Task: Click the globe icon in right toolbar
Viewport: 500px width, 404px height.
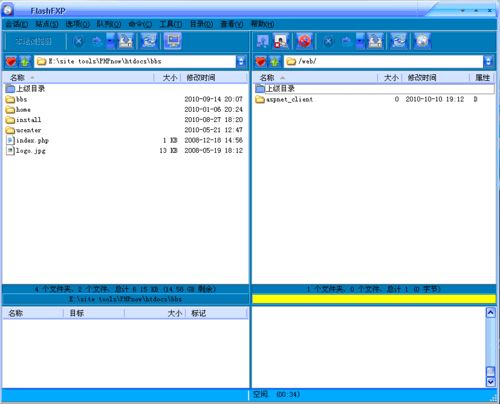Action: pos(422,41)
